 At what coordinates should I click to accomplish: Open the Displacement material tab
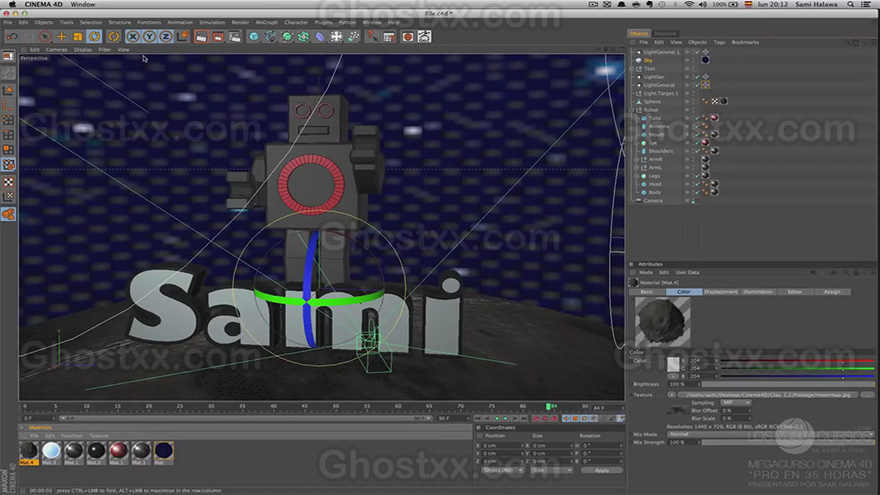721,292
